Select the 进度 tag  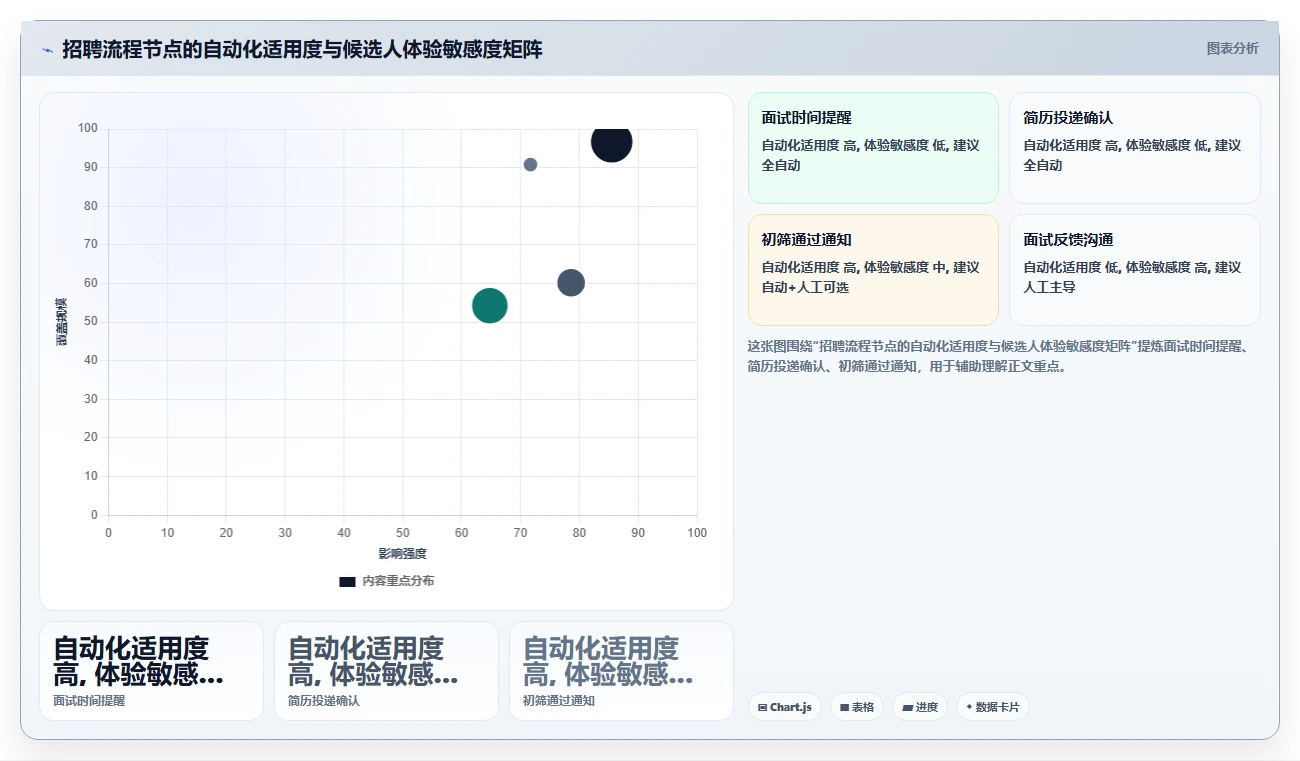pyautogui.click(x=920, y=707)
